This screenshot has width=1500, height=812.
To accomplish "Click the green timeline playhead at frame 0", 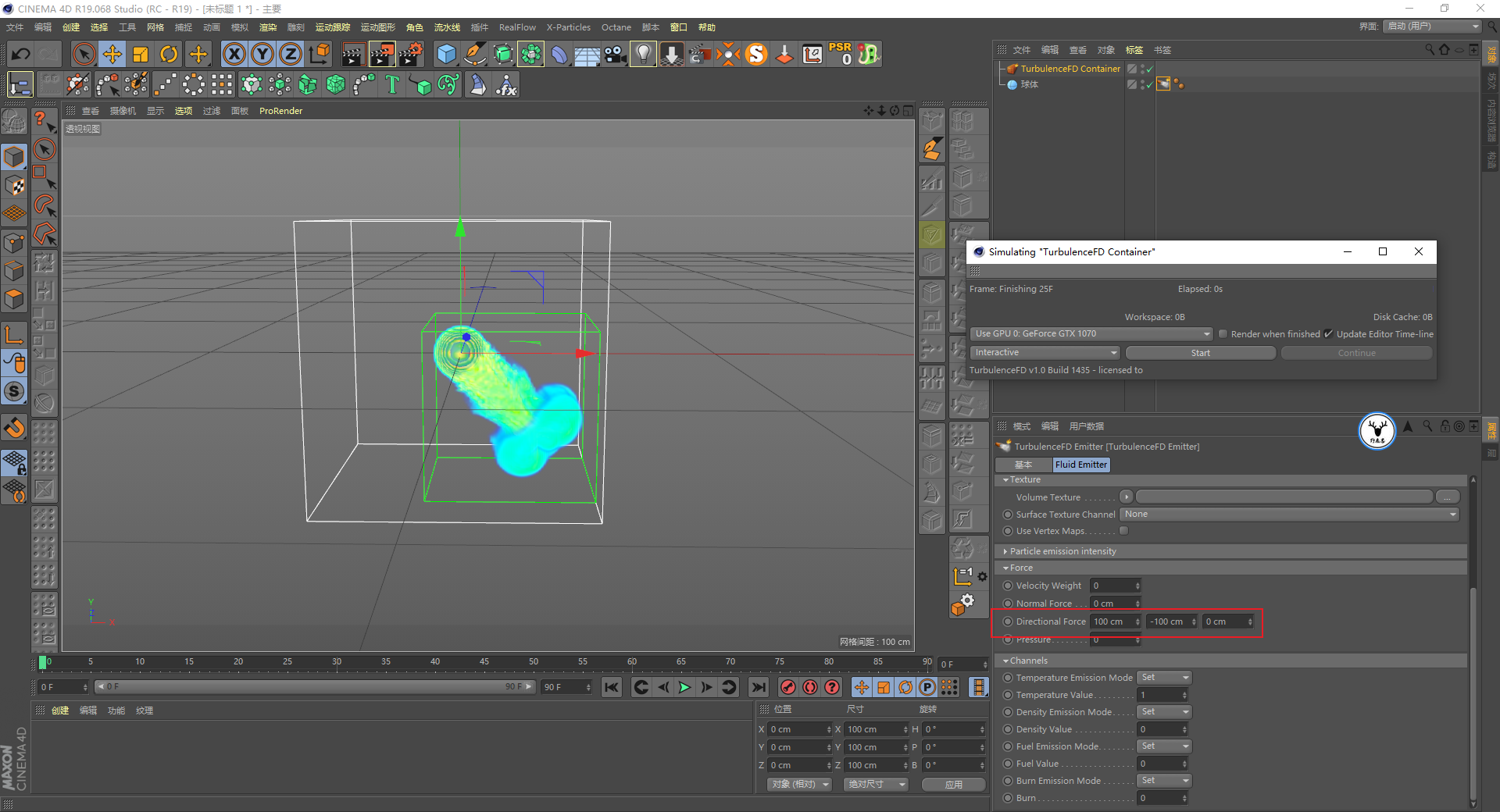I will point(42,663).
